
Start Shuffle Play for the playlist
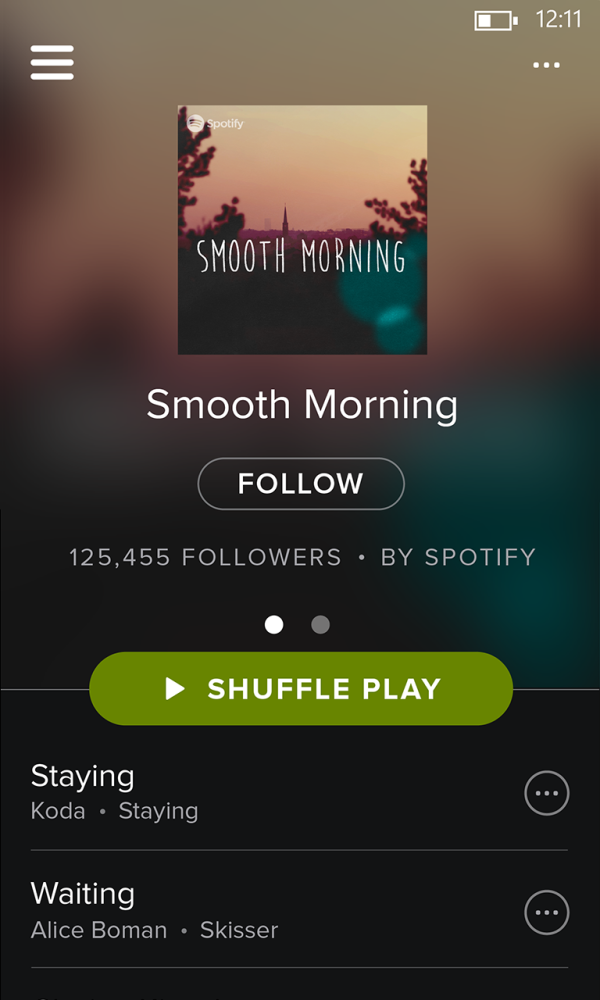(301, 689)
